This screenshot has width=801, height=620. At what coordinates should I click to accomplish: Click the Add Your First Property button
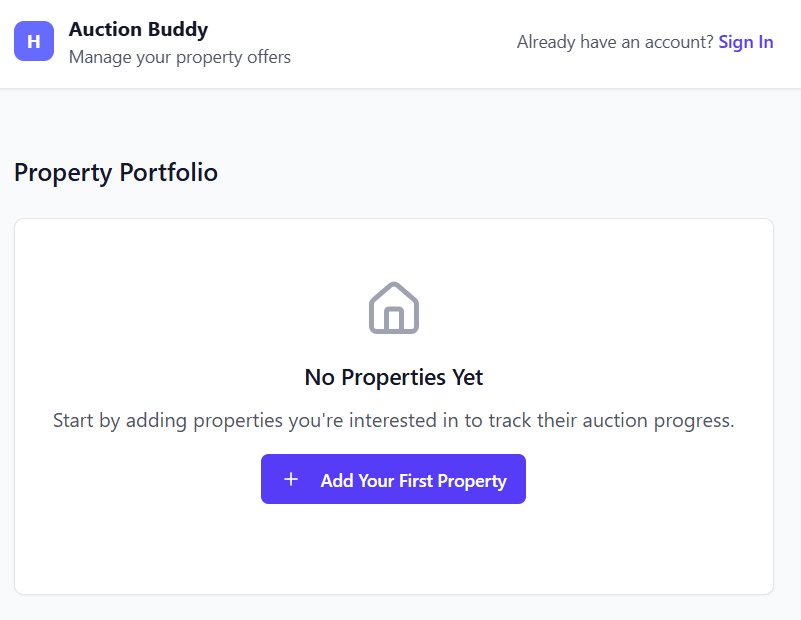pos(393,479)
